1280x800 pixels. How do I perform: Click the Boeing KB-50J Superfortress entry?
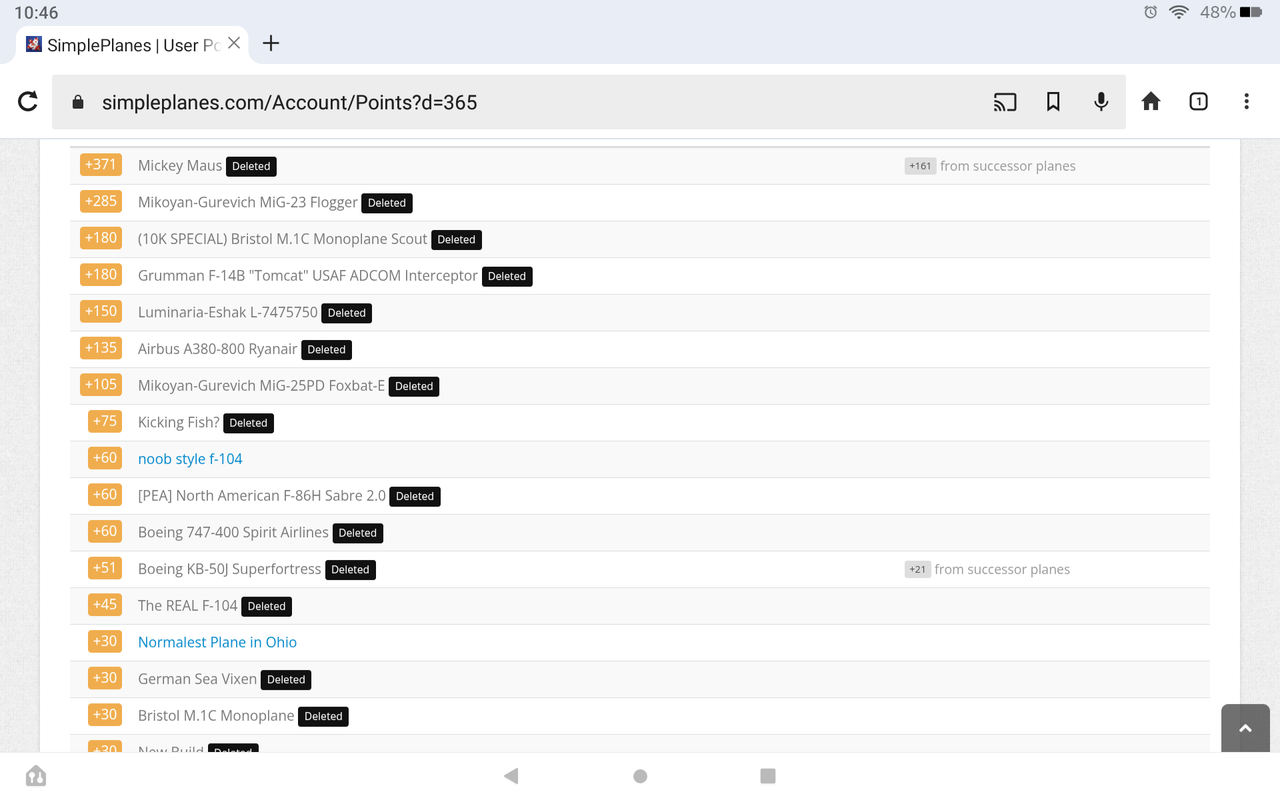[x=230, y=569]
